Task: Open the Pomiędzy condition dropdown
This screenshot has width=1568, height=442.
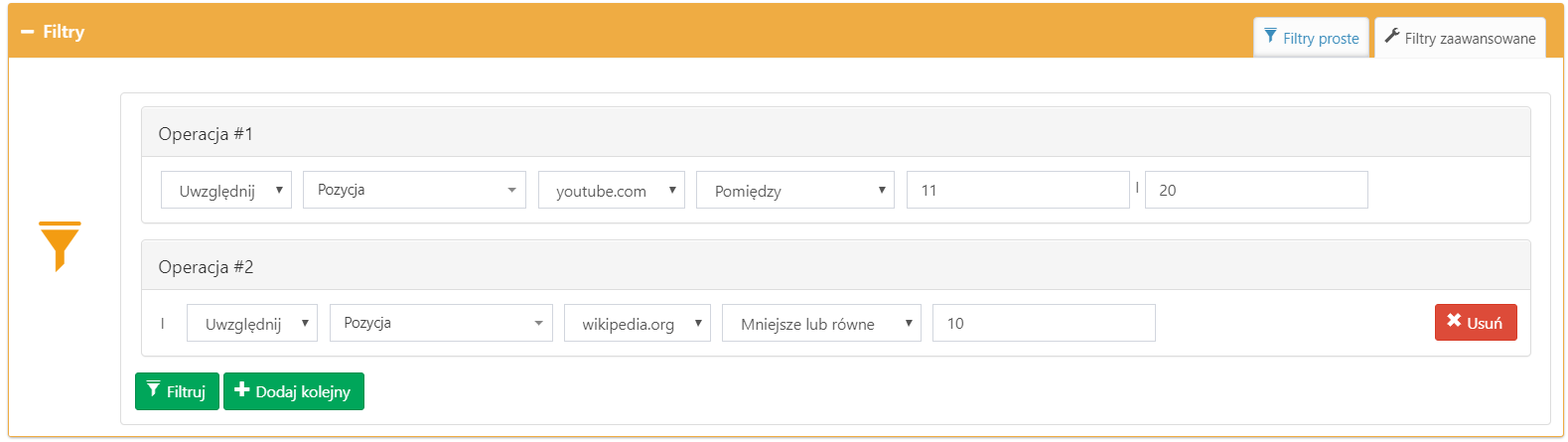Action: pyautogui.click(x=794, y=190)
